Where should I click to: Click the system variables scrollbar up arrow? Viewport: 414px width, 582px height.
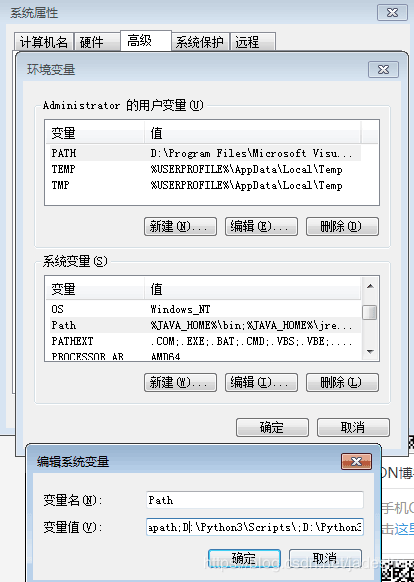click(370, 286)
